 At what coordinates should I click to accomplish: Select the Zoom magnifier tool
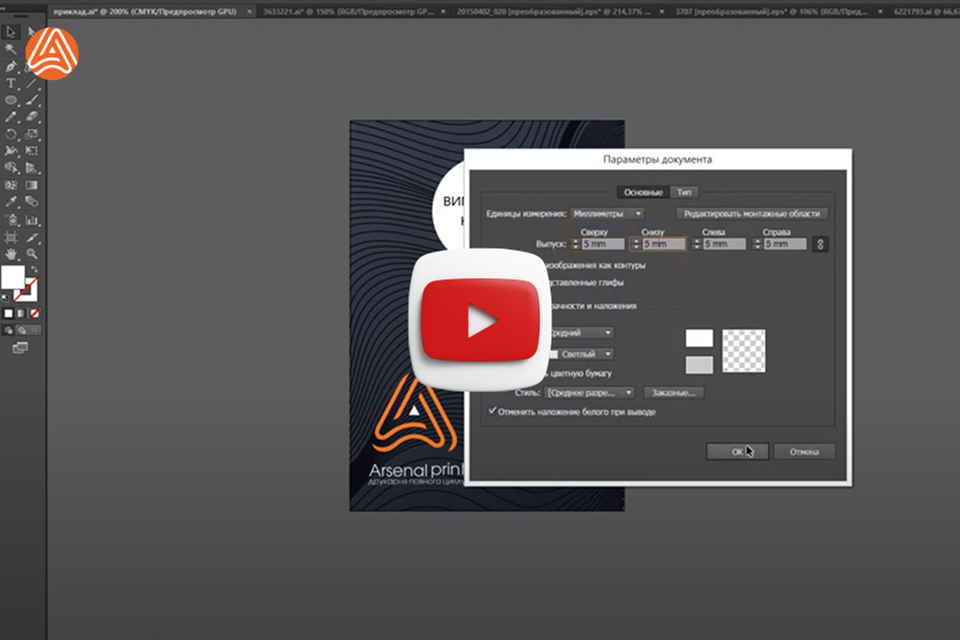point(32,254)
